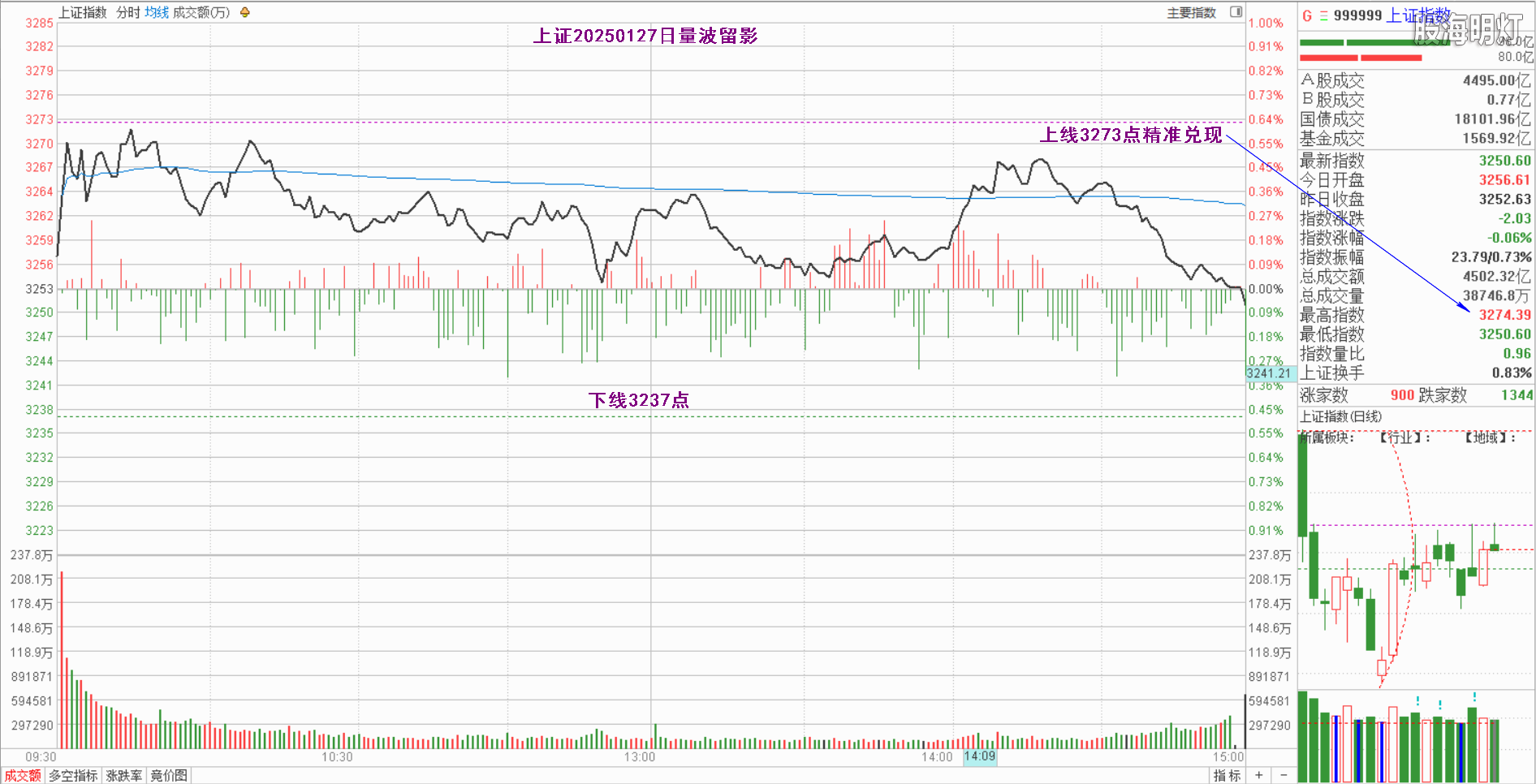Screen dimensions: 1536x784
Task: Click the 最新指数 3250.60 value
Action: click(1504, 161)
